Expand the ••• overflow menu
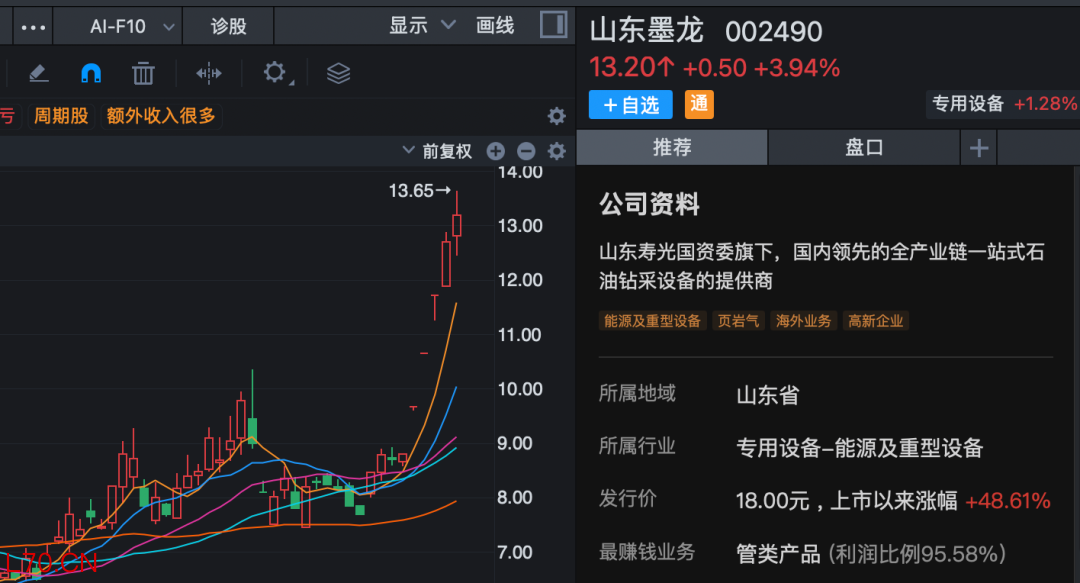The height and width of the screenshot is (583, 1080). [x=32, y=25]
